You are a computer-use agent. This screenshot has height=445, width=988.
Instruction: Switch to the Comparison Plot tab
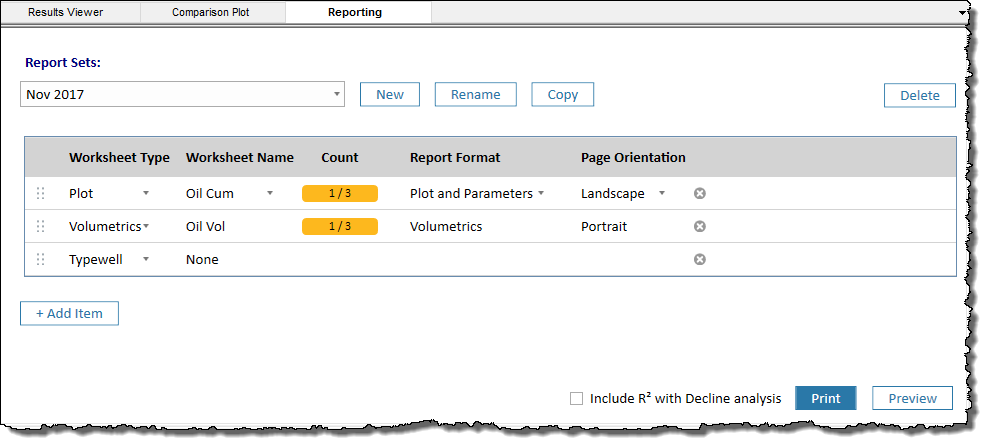(211, 13)
